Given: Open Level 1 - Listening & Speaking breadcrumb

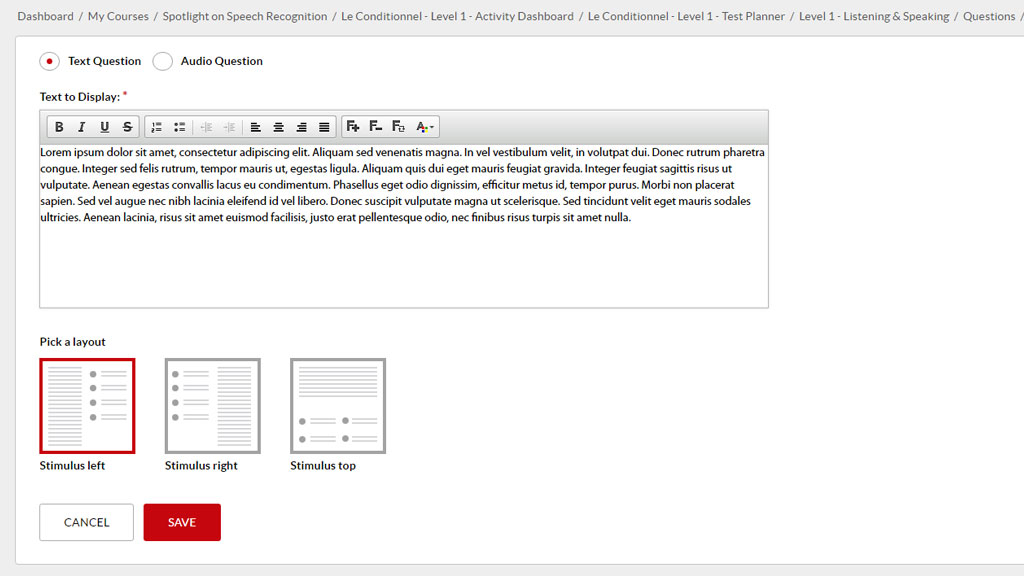Looking at the screenshot, I should [x=874, y=16].
